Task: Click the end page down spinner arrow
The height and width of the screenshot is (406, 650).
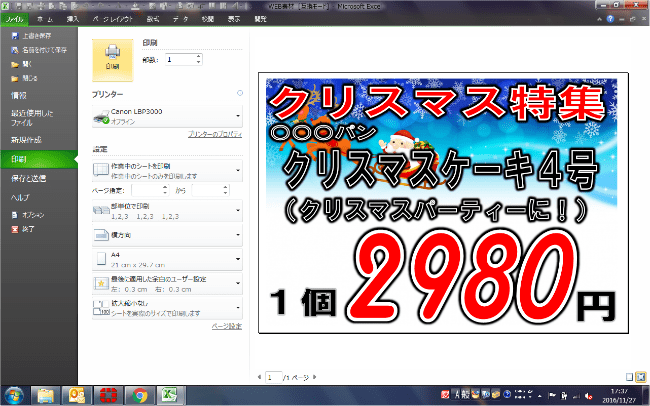Action: pos(226,193)
